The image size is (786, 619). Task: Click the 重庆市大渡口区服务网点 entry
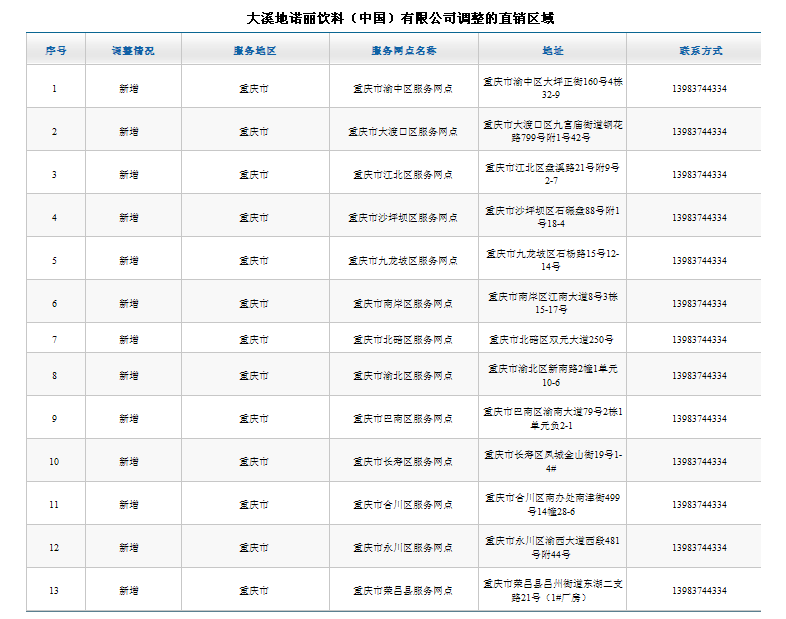tap(403, 132)
